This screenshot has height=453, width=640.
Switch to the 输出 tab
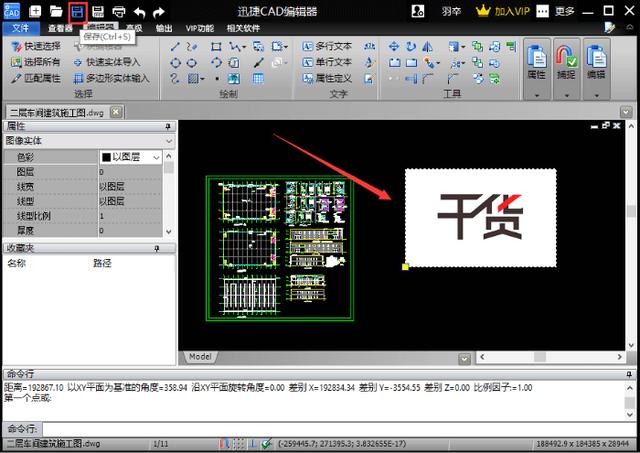tap(164, 28)
